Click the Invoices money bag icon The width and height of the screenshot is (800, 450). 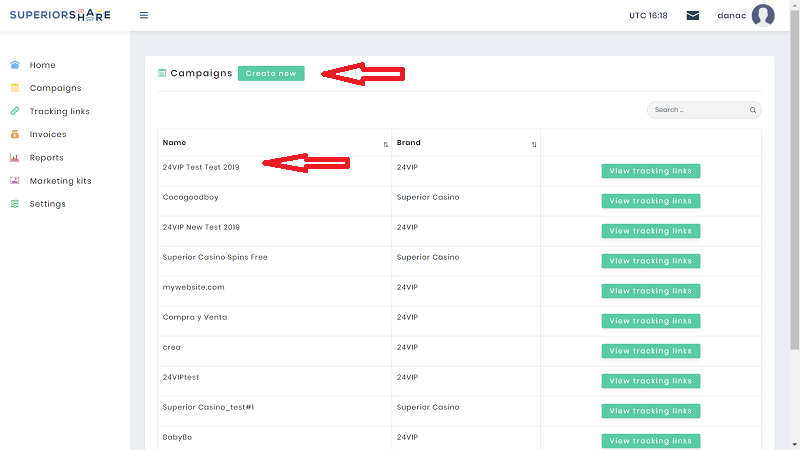coord(15,134)
